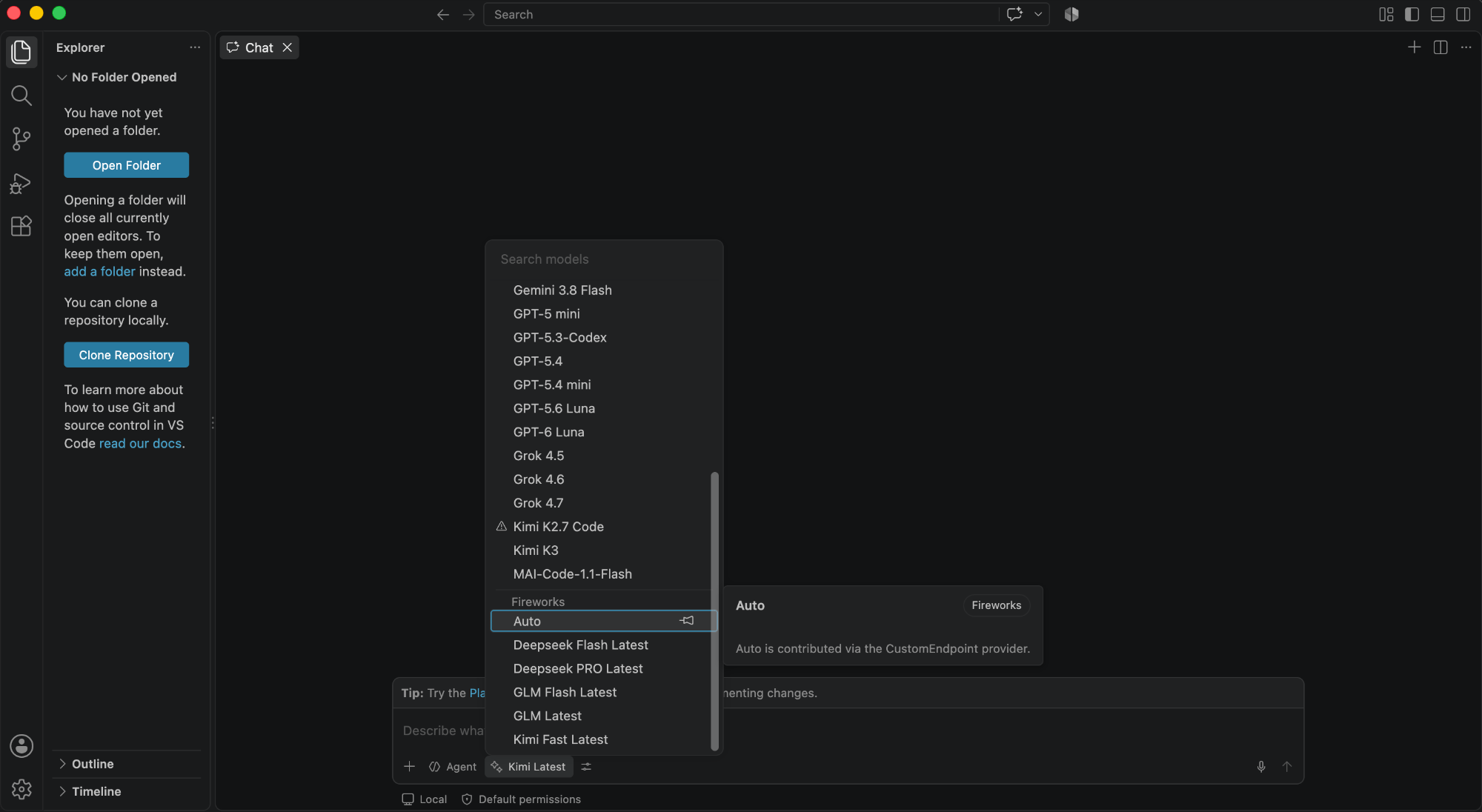The image size is (1482, 812).
Task: Select the Auto Fireworks model
Action: pos(603,621)
